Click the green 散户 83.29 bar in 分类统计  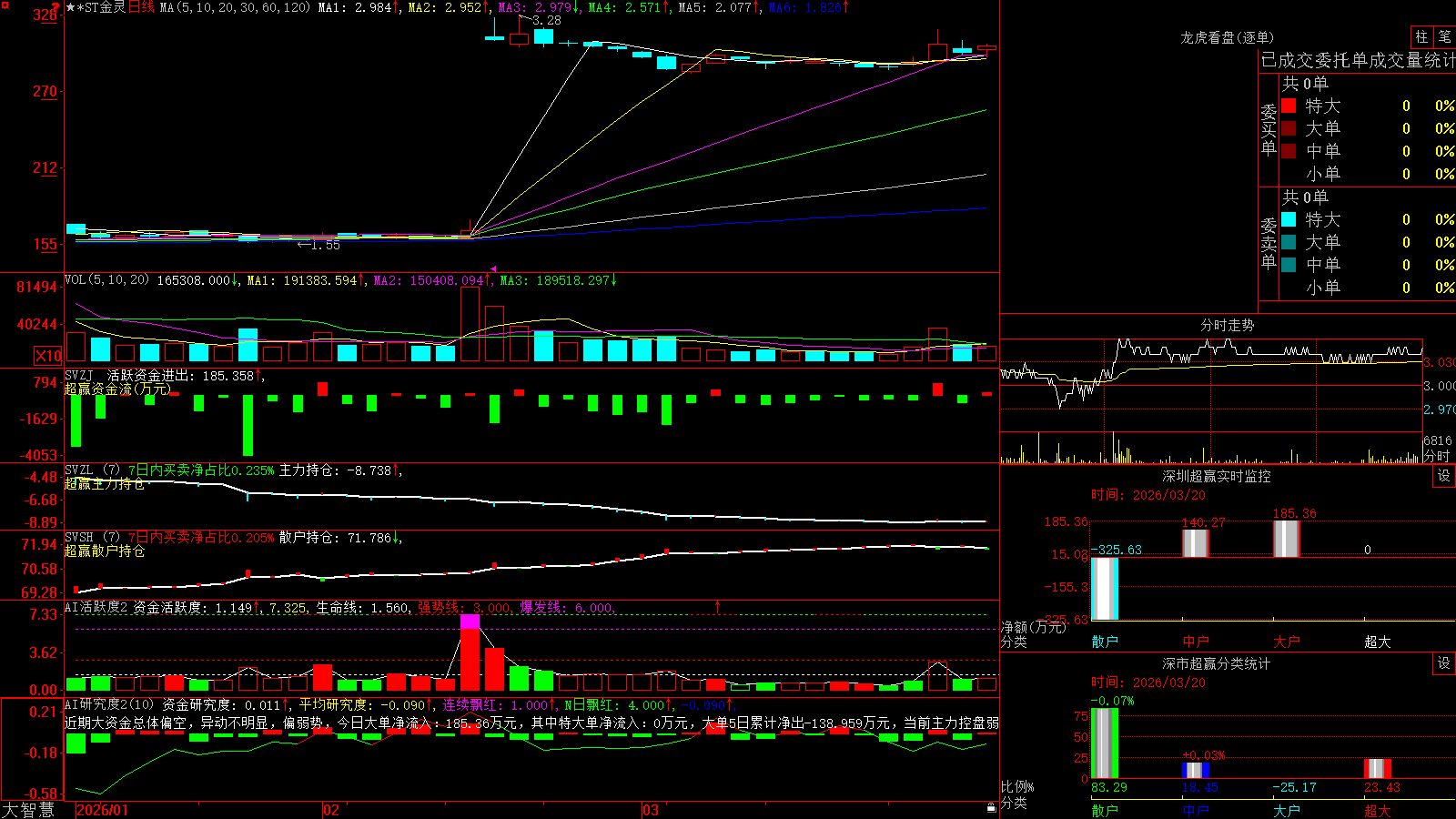pyautogui.click(x=1104, y=743)
